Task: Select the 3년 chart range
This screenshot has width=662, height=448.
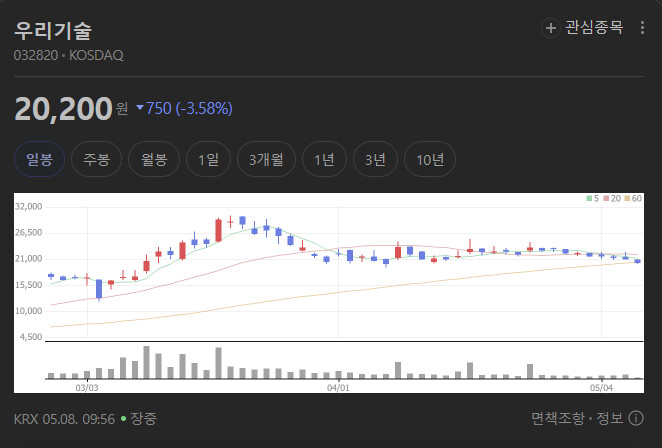Action: pos(375,159)
